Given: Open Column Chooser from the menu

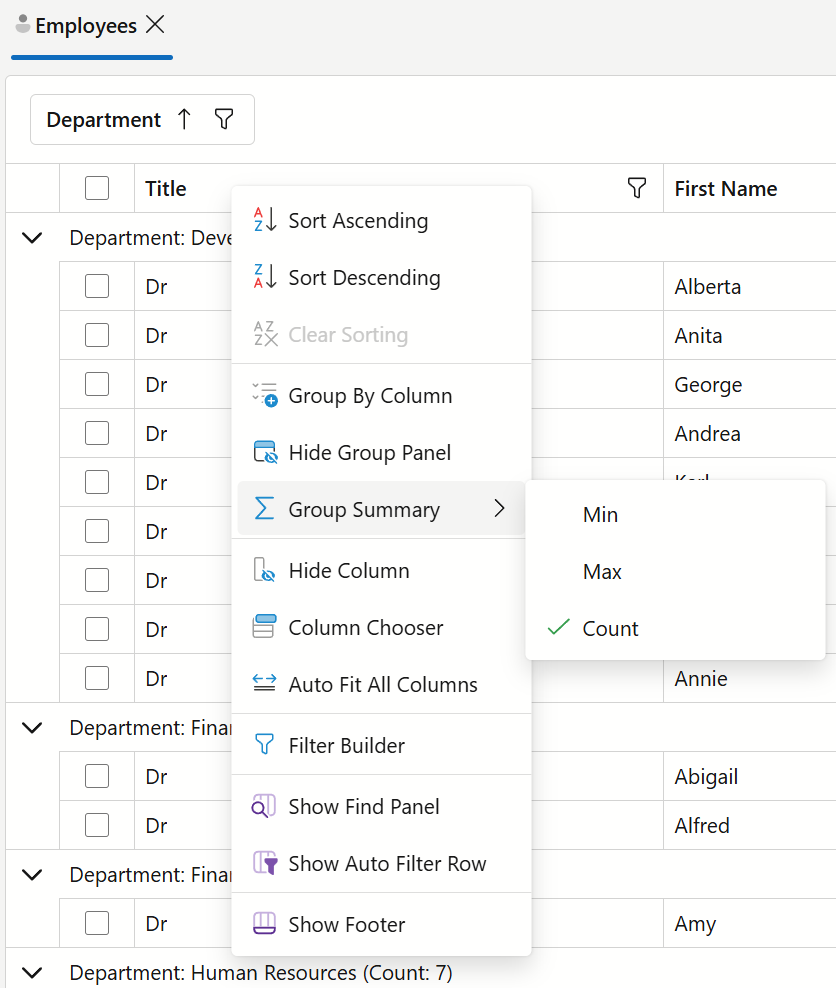Looking at the screenshot, I should [381, 627].
